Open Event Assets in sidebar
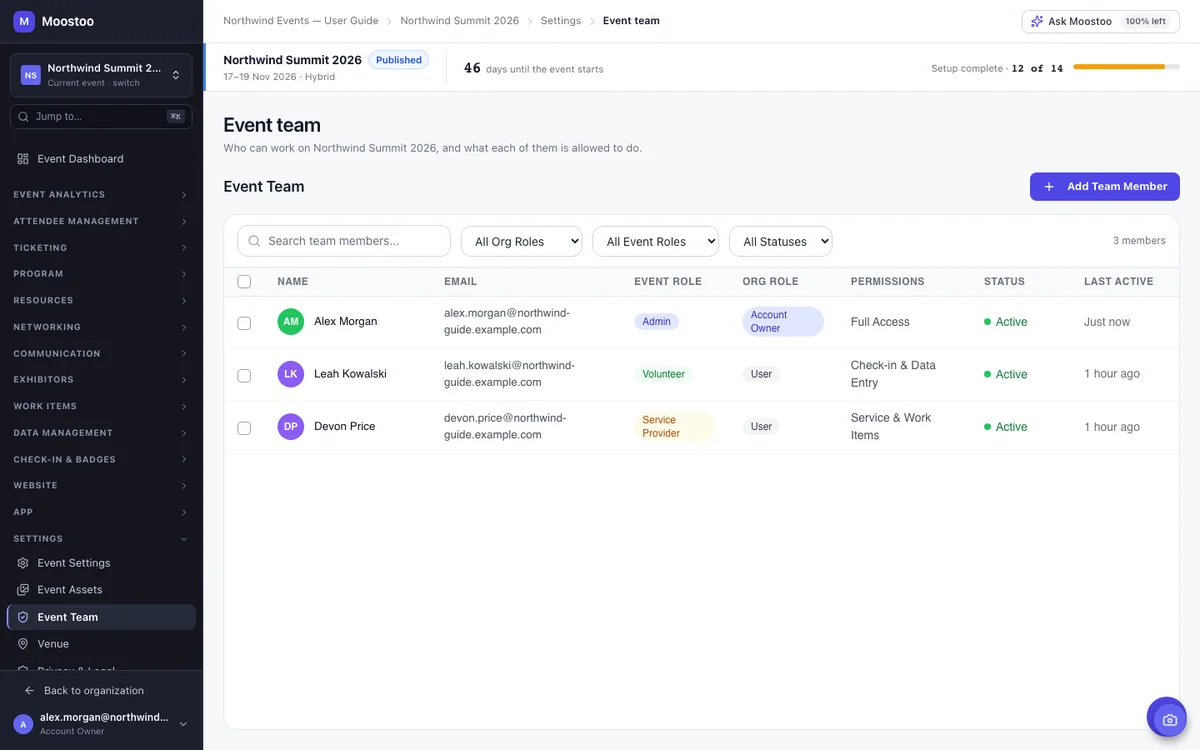 [x=101, y=590]
